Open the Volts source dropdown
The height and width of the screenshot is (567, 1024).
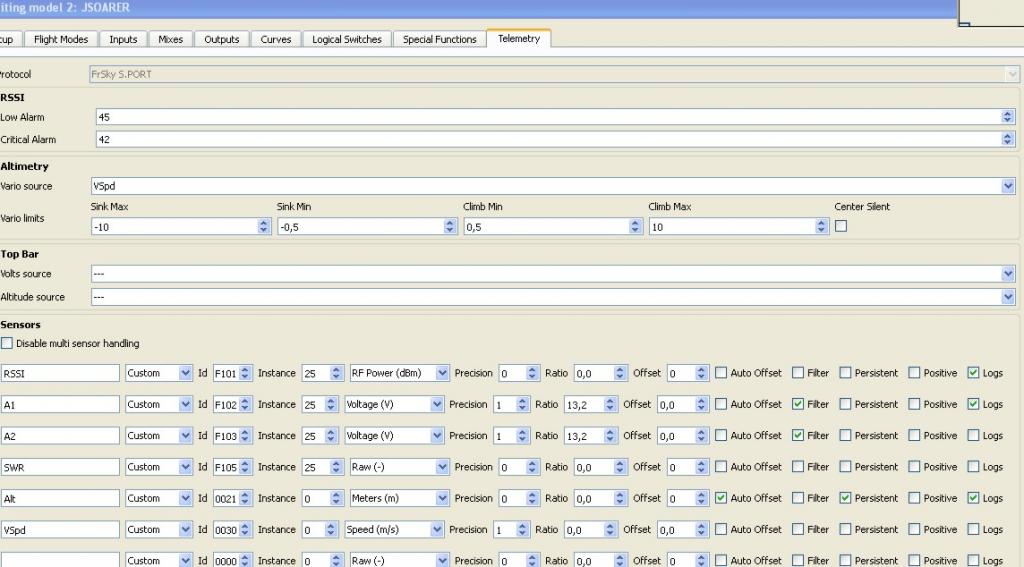click(1008, 274)
